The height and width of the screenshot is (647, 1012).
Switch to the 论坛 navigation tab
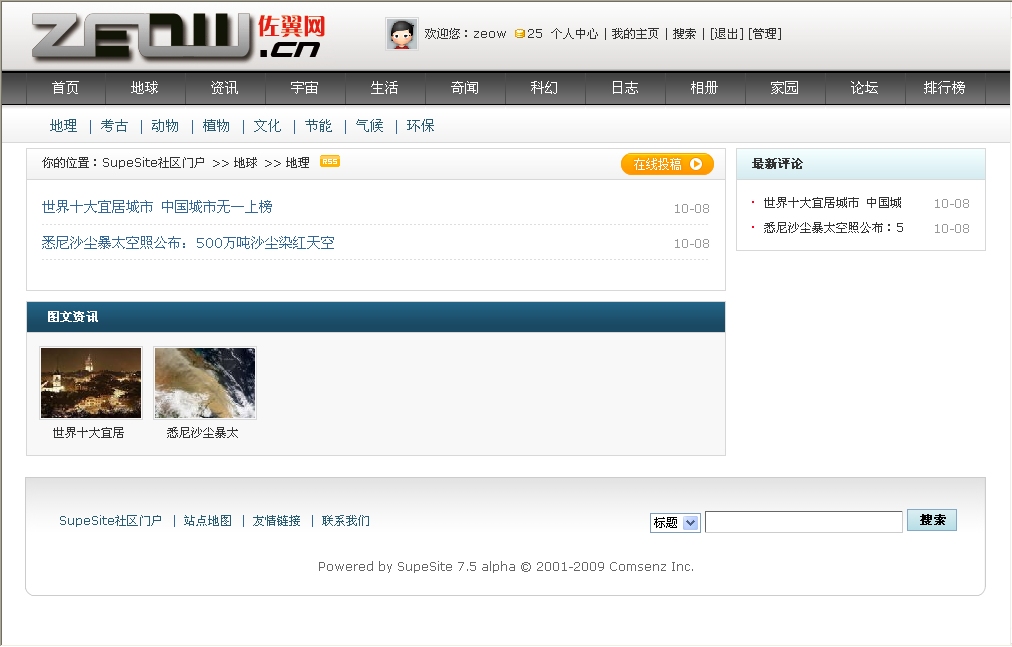point(864,88)
